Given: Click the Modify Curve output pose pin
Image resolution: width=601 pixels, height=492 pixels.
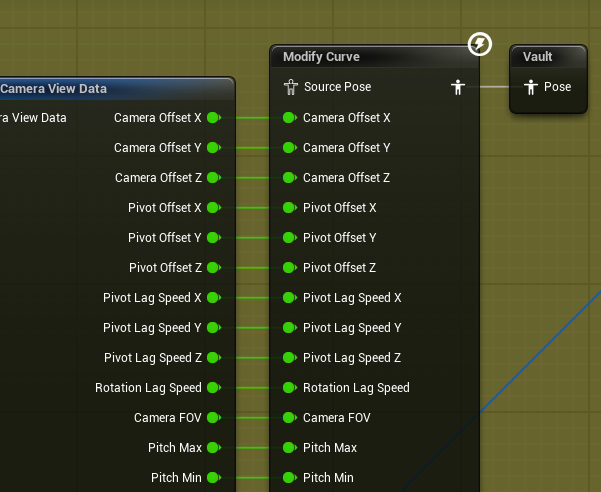Looking at the screenshot, I should [x=458, y=87].
